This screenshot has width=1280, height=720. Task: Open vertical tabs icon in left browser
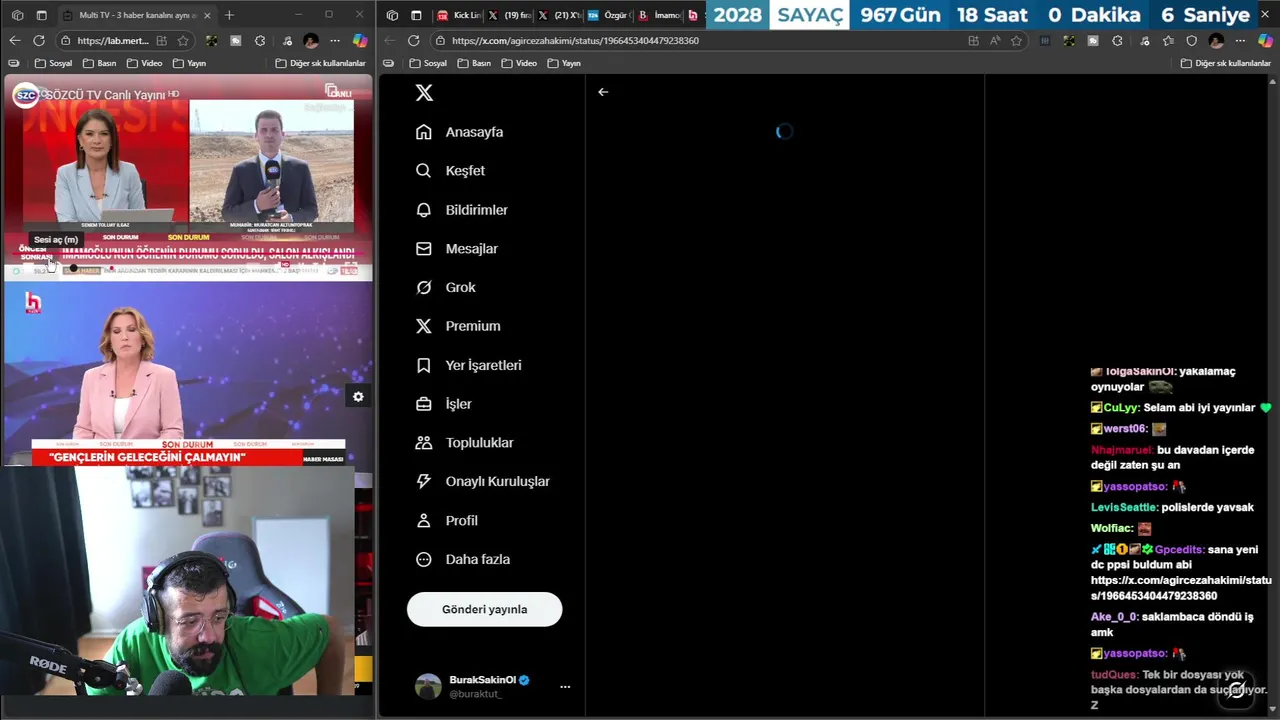41,15
